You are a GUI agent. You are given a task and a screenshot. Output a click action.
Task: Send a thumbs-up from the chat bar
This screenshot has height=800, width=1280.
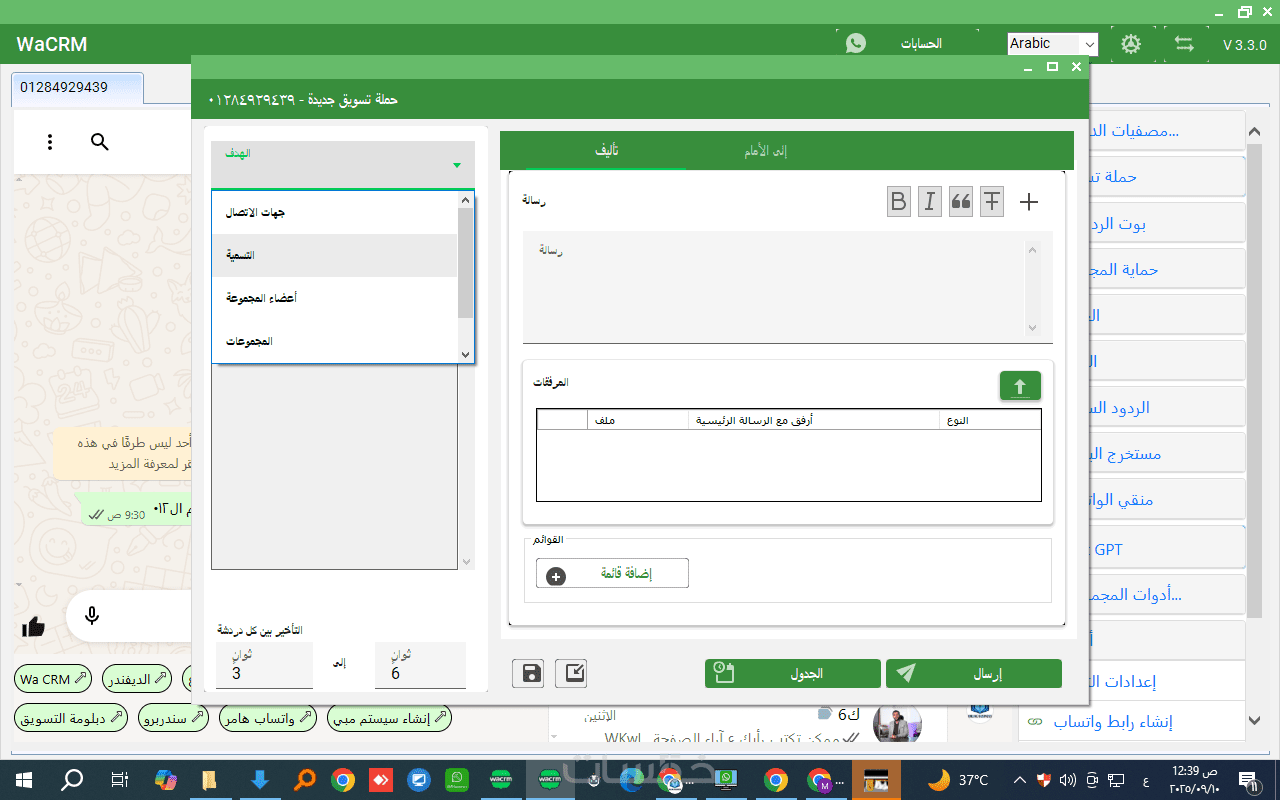click(x=33, y=627)
